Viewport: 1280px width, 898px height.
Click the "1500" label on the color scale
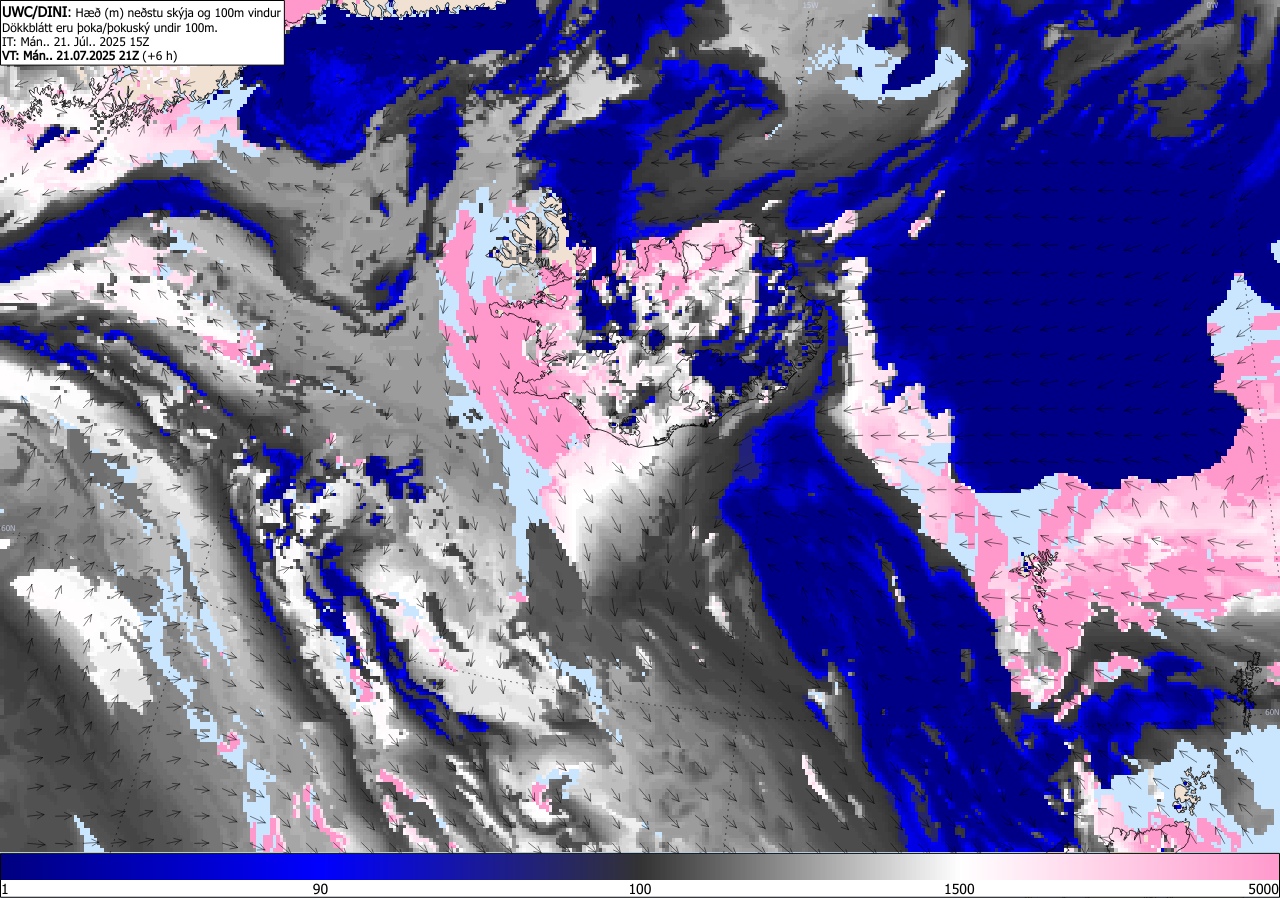(x=960, y=889)
